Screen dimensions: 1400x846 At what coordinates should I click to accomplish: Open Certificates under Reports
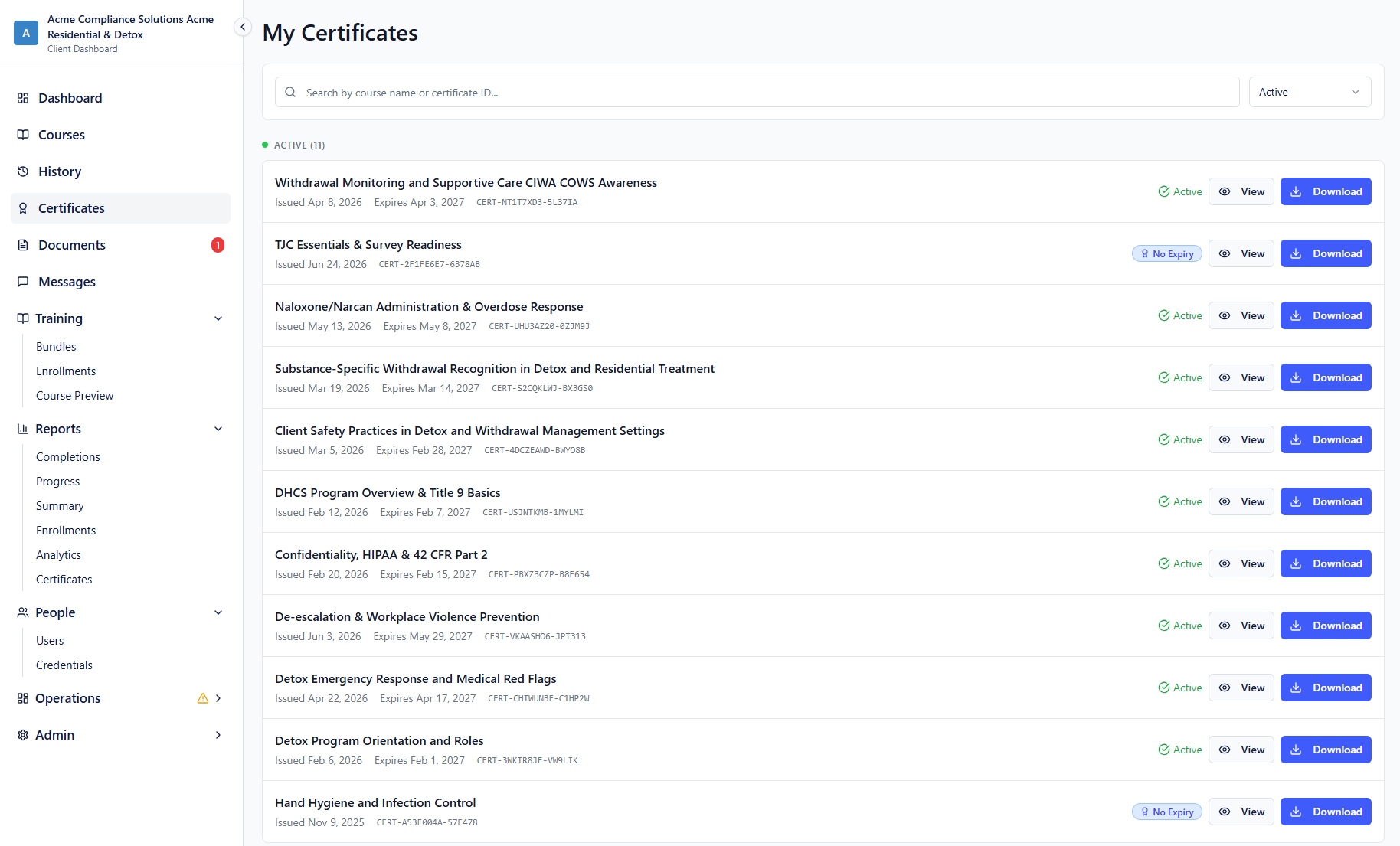[64, 580]
